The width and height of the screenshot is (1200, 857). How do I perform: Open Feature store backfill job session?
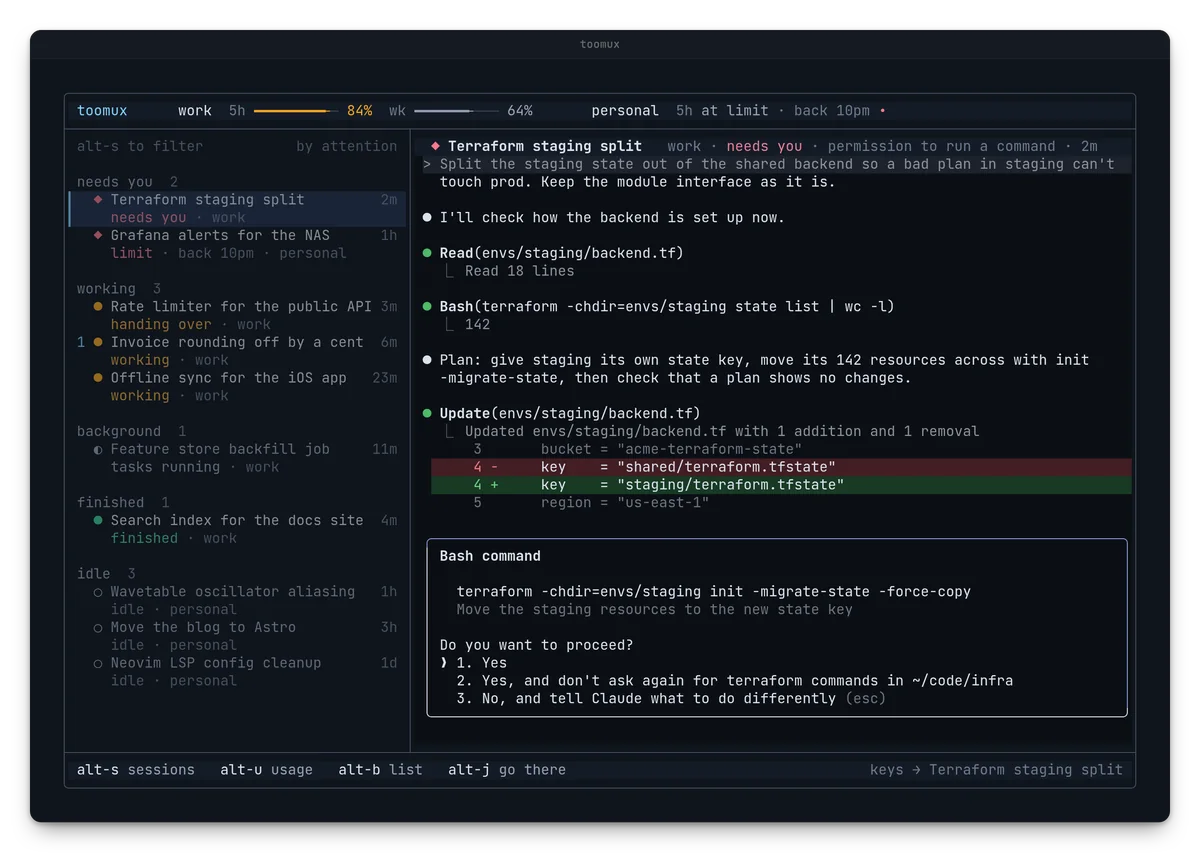pos(237,458)
